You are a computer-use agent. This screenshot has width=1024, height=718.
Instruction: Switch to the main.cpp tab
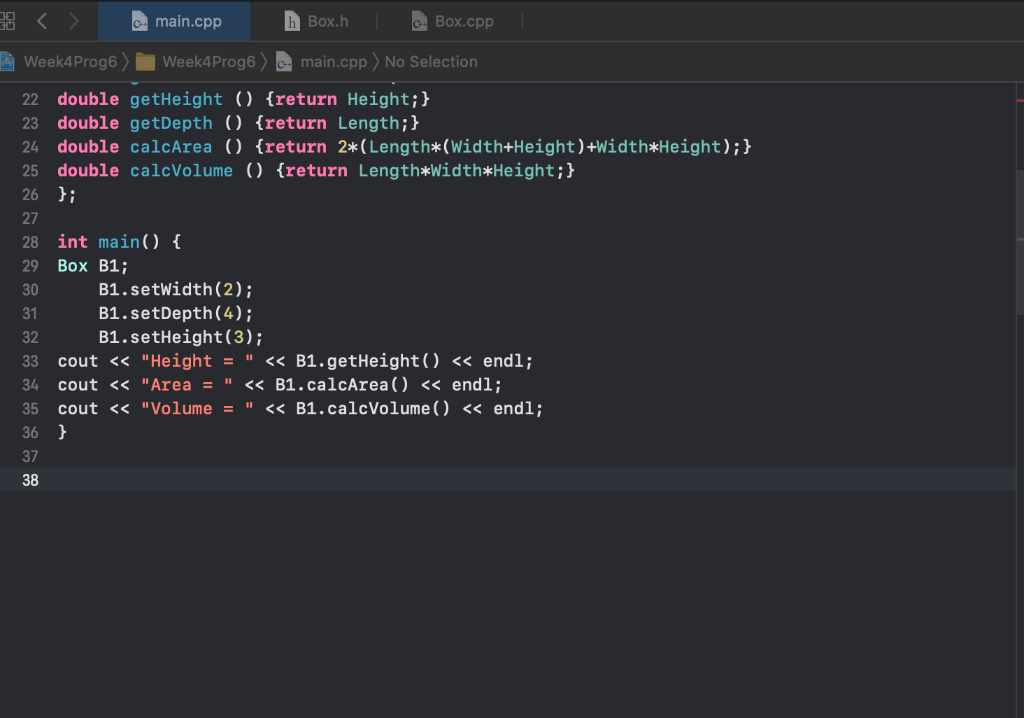(x=174, y=21)
